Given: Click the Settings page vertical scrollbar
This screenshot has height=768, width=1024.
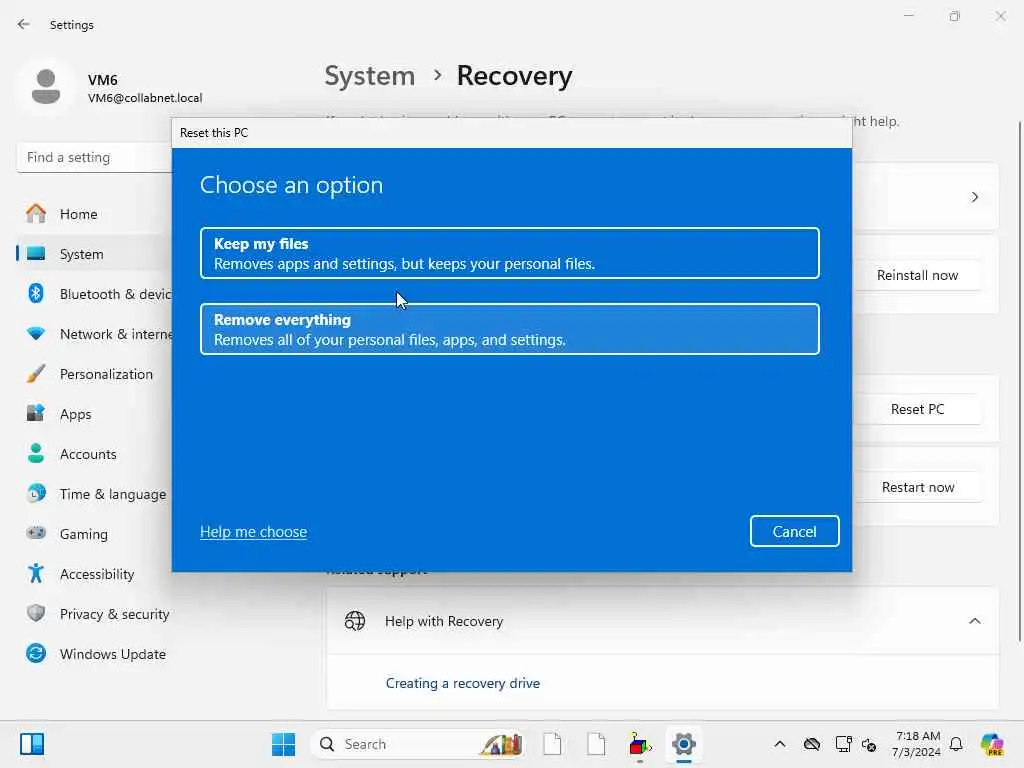Looking at the screenshot, I should click(x=1019, y=382).
